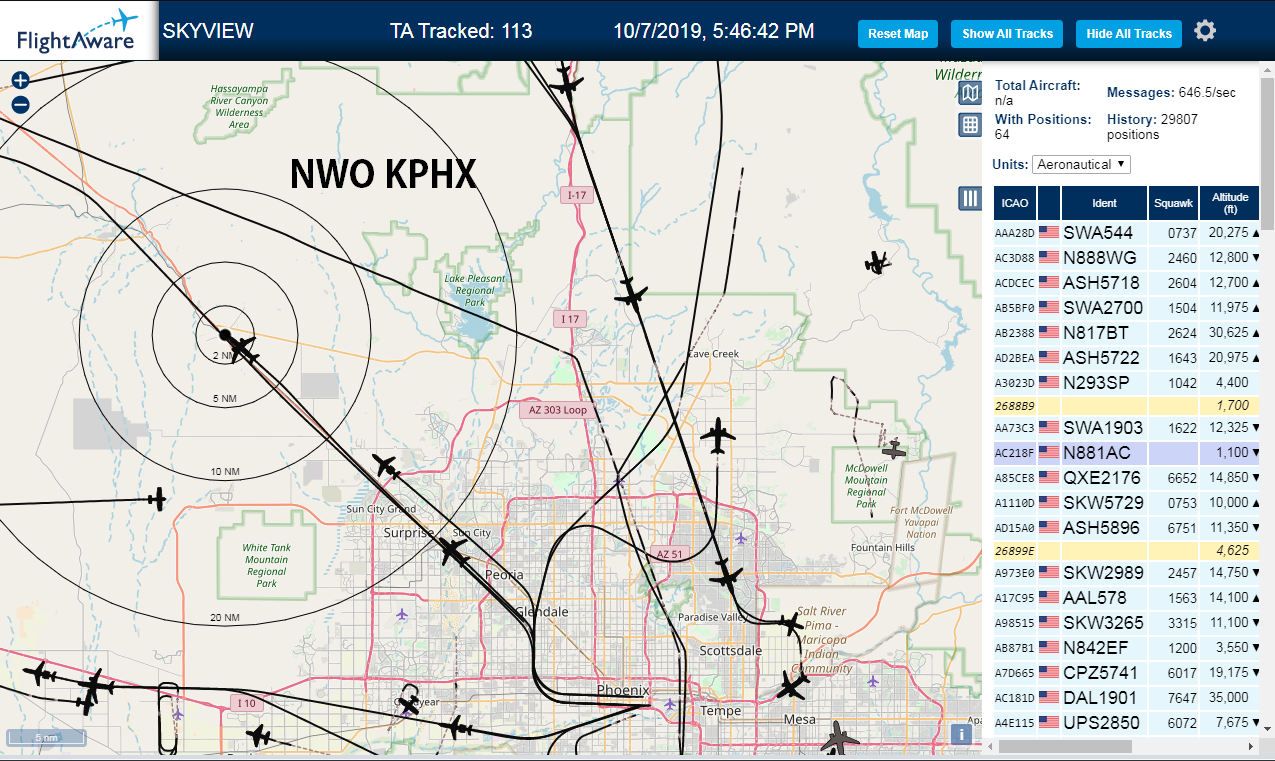
Task: Select the aircraft icon over Mesa
Action: [x=791, y=686]
